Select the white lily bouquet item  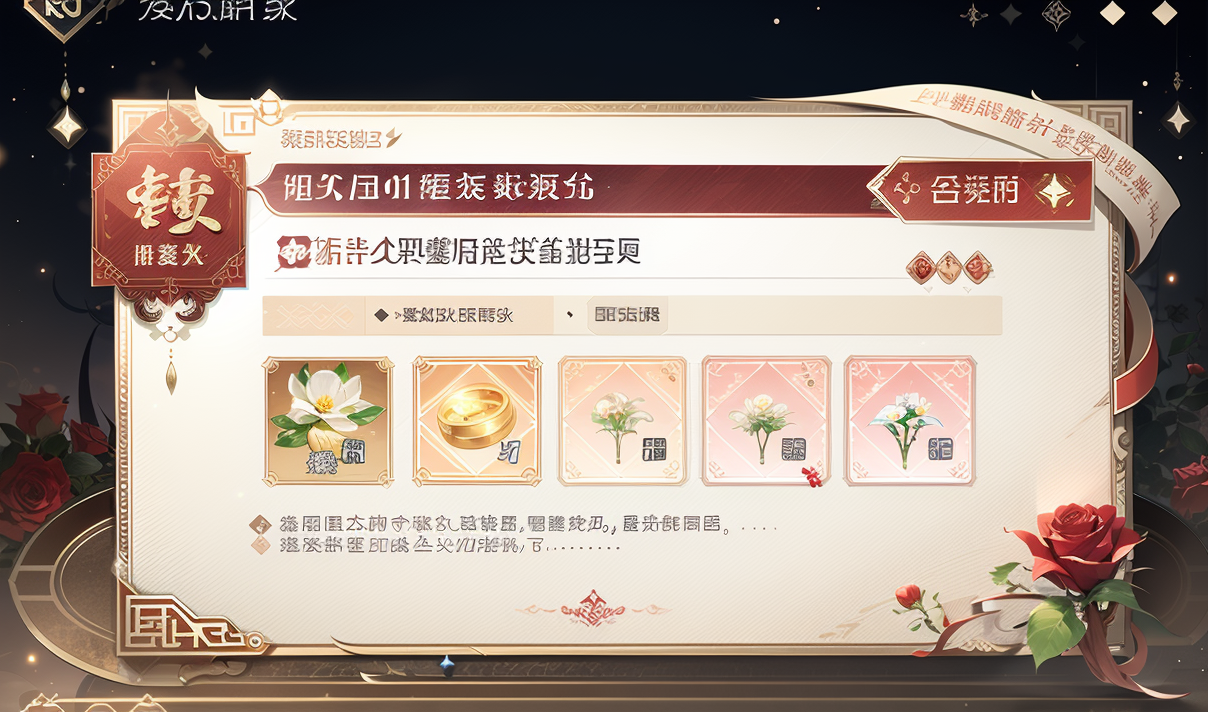pos(909,421)
